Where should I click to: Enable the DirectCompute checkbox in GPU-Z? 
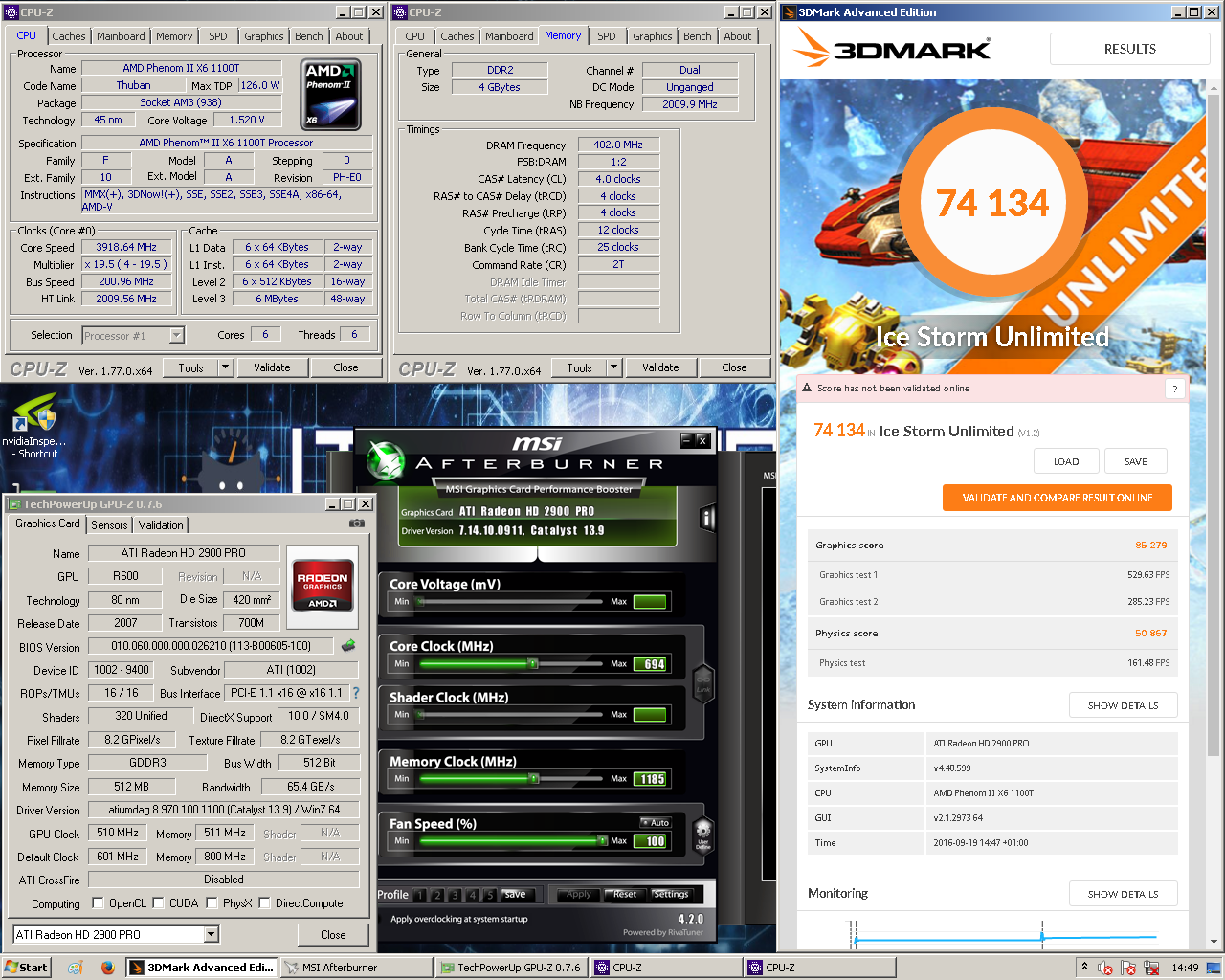pyautogui.click(x=264, y=902)
